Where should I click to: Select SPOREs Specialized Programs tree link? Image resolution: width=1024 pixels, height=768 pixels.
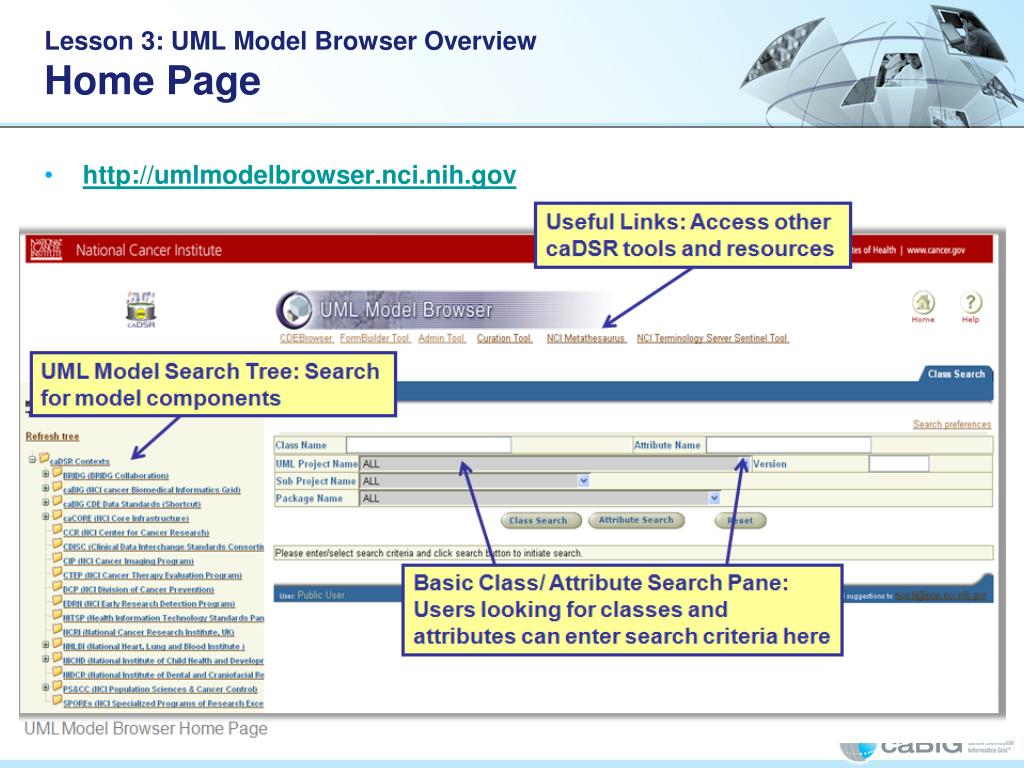pos(163,704)
